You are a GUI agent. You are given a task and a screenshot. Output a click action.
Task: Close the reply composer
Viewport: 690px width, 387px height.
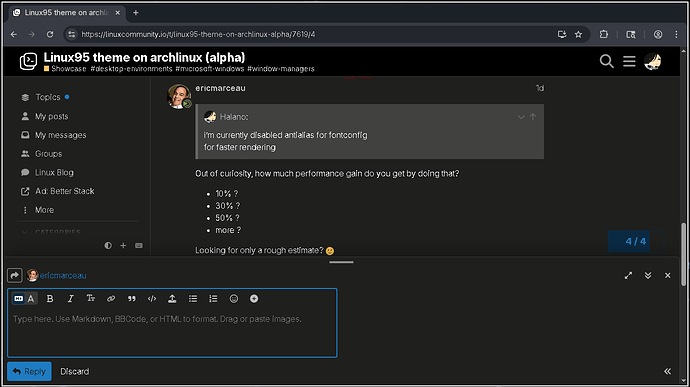(x=668, y=276)
